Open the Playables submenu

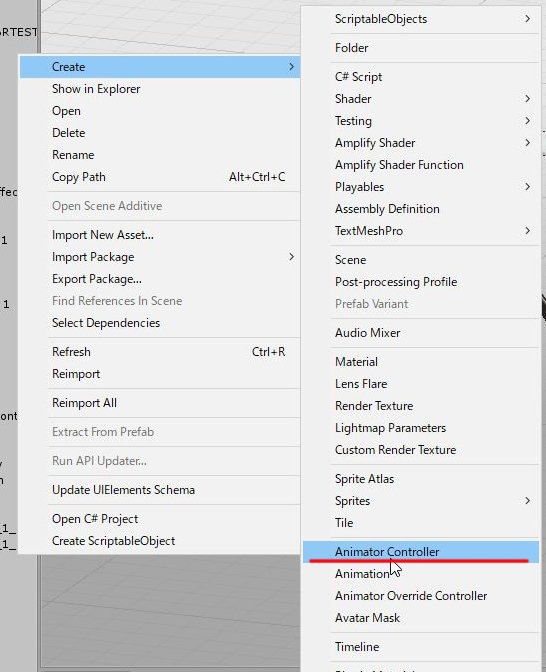click(x=421, y=187)
